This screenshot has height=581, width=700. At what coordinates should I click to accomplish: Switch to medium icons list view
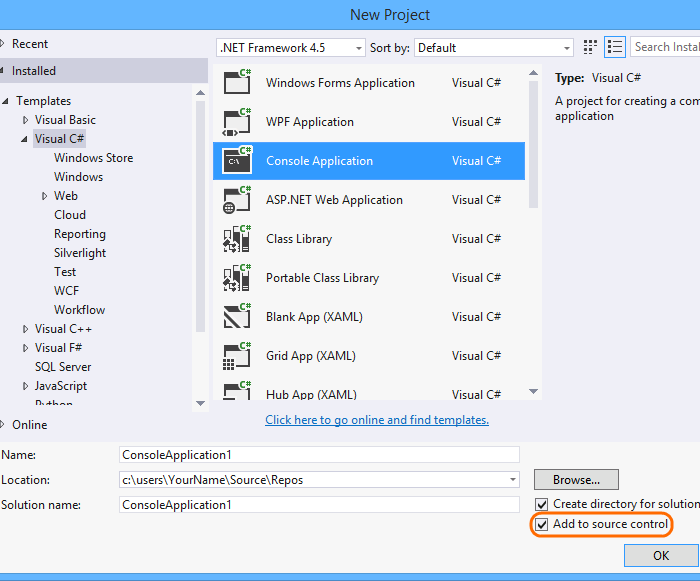click(615, 47)
